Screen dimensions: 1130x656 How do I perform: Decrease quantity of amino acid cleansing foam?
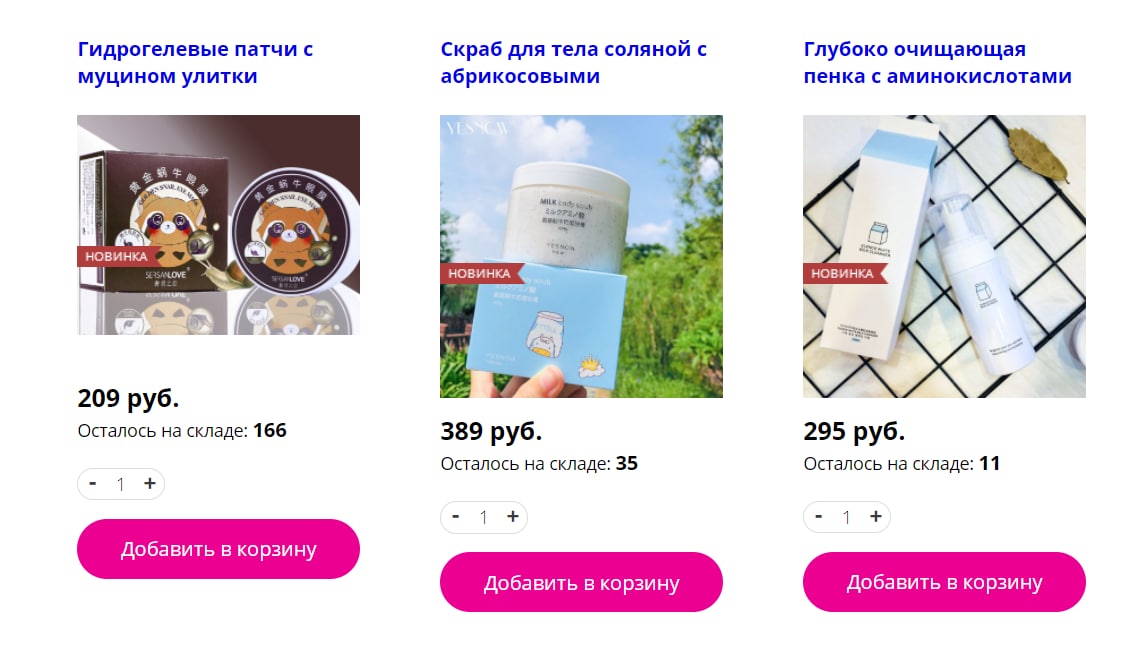(819, 516)
